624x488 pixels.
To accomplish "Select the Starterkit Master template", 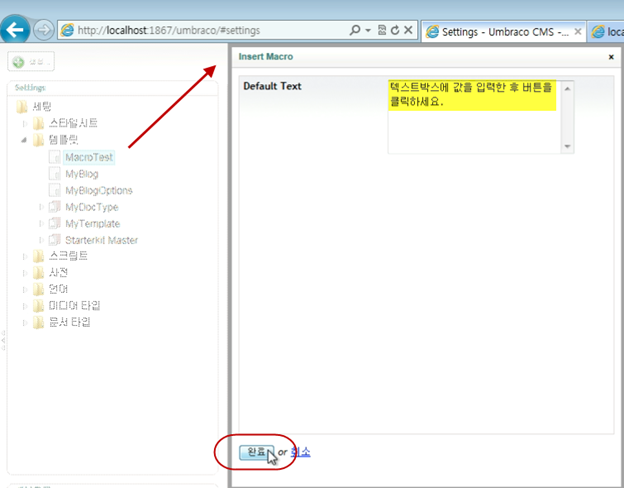I will click(x=101, y=240).
